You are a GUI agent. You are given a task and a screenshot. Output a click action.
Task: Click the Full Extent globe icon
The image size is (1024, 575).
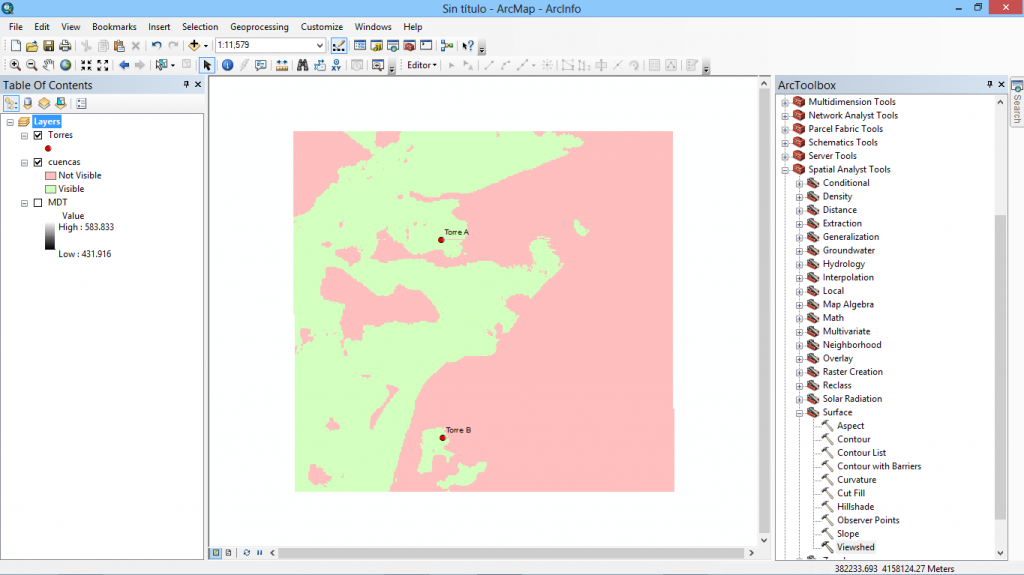coord(65,65)
